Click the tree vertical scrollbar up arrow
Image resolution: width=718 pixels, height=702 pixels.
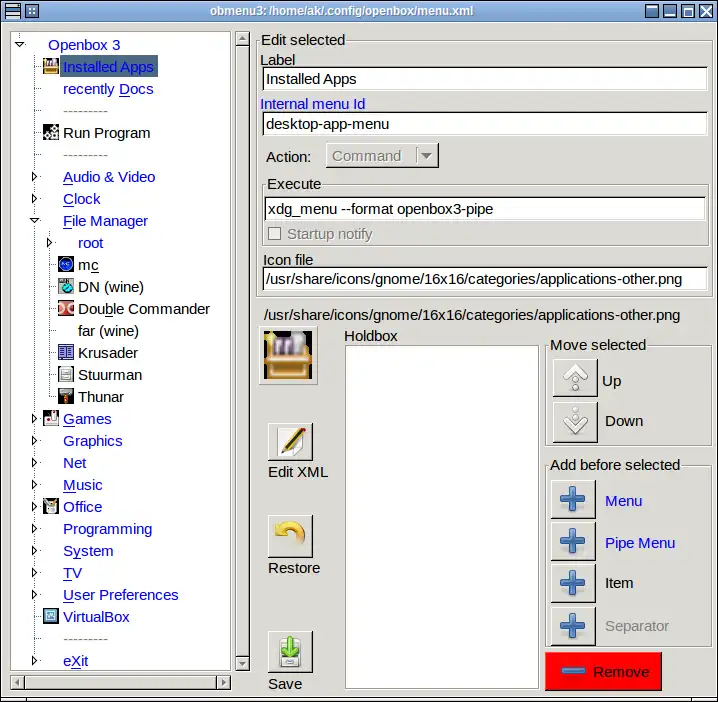(x=242, y=38)
